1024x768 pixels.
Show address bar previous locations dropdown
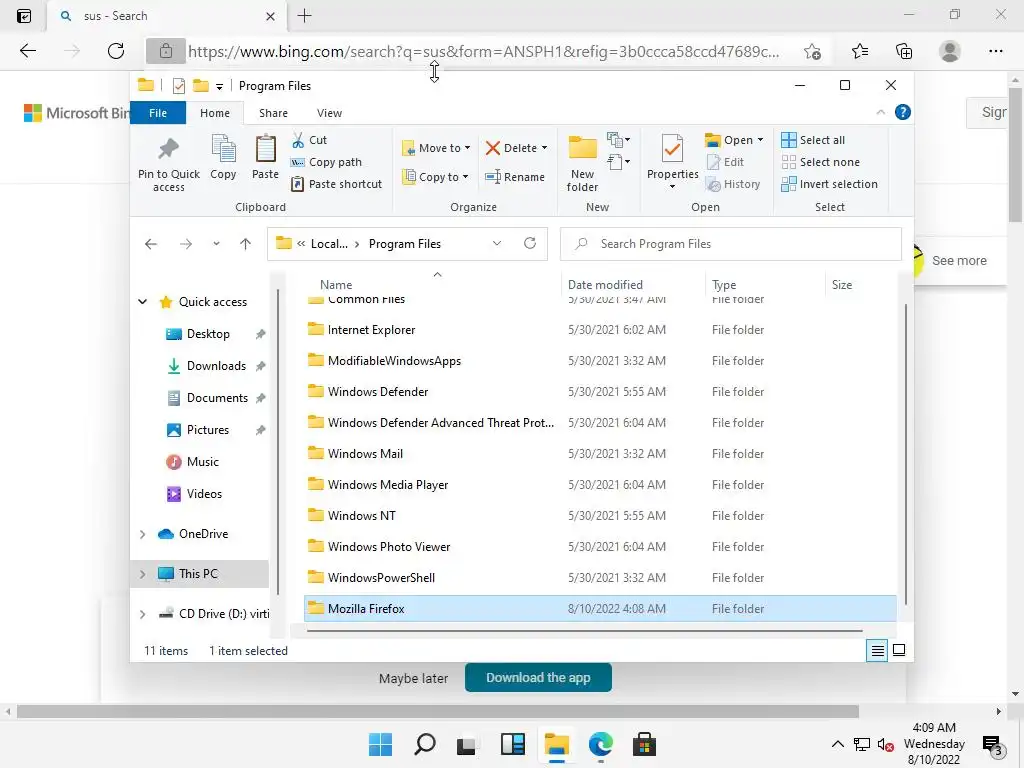coord(496,244)
